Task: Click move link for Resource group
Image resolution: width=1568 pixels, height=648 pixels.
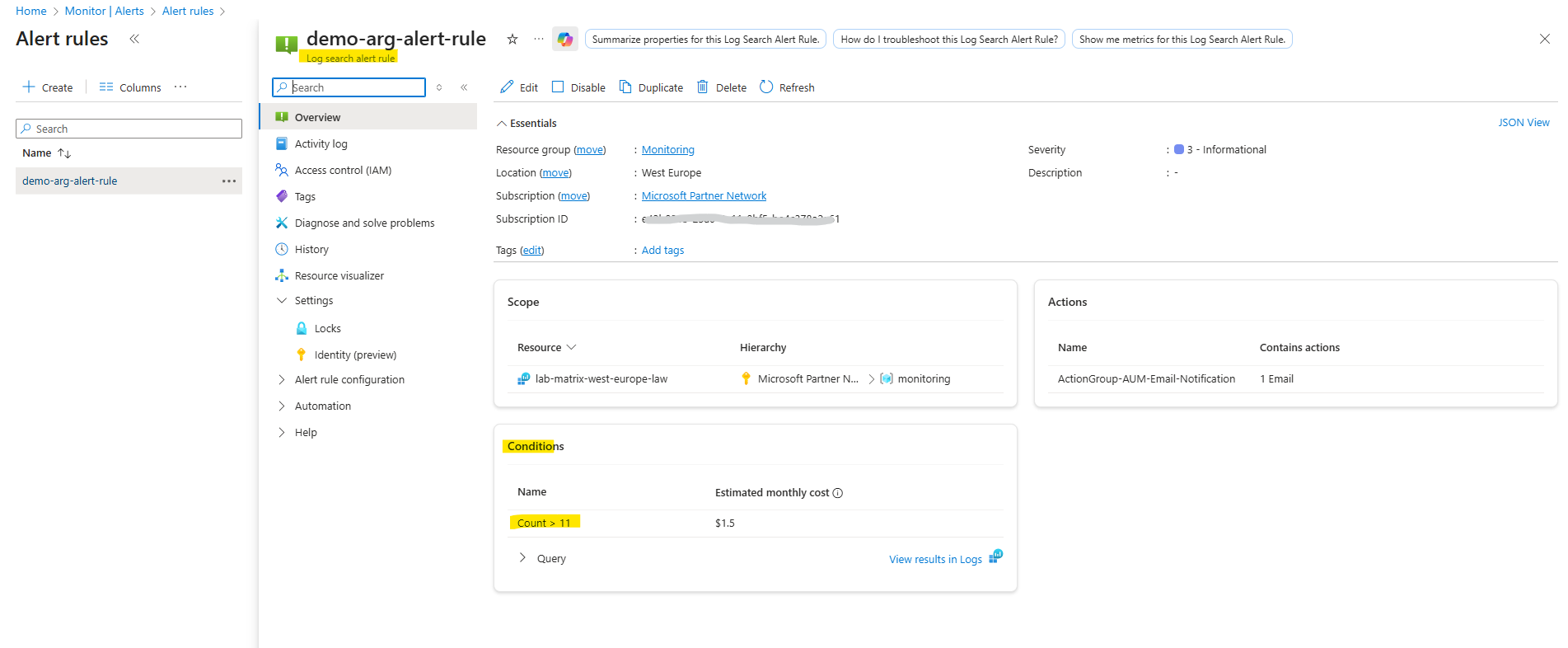Action: pyautogui.click(x=589, y=150)
